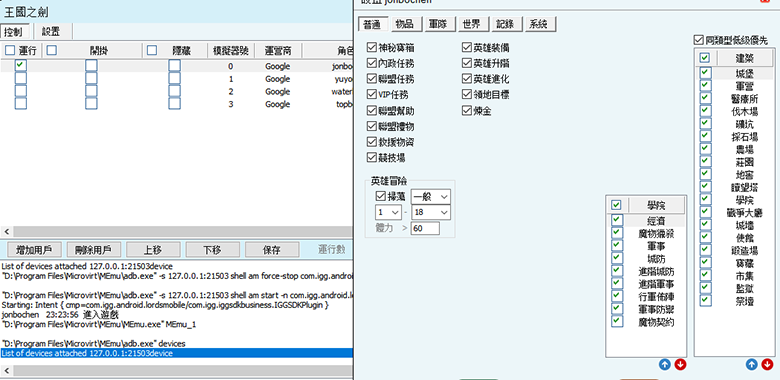Viewport: 780px width, 380px height.
Task: Toggle 運行 checkbox for emulator 0
Action: click(x=20, y=66)
